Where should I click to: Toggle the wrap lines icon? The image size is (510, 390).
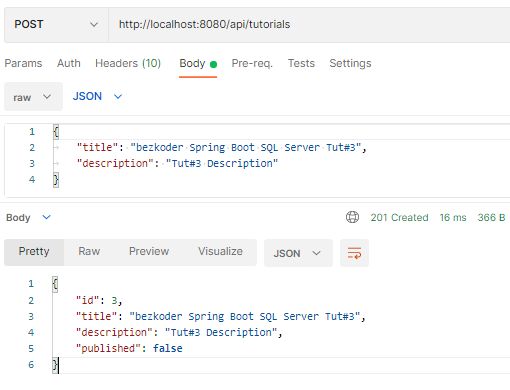(354, 253)
